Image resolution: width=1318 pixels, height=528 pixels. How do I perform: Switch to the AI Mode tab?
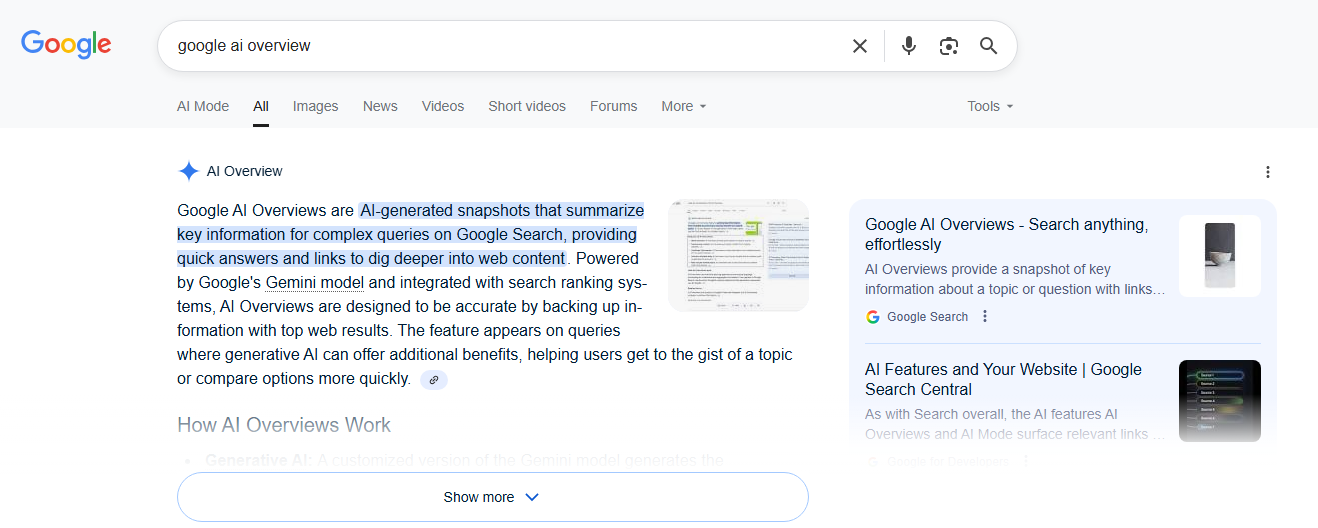tap(203, 106)
